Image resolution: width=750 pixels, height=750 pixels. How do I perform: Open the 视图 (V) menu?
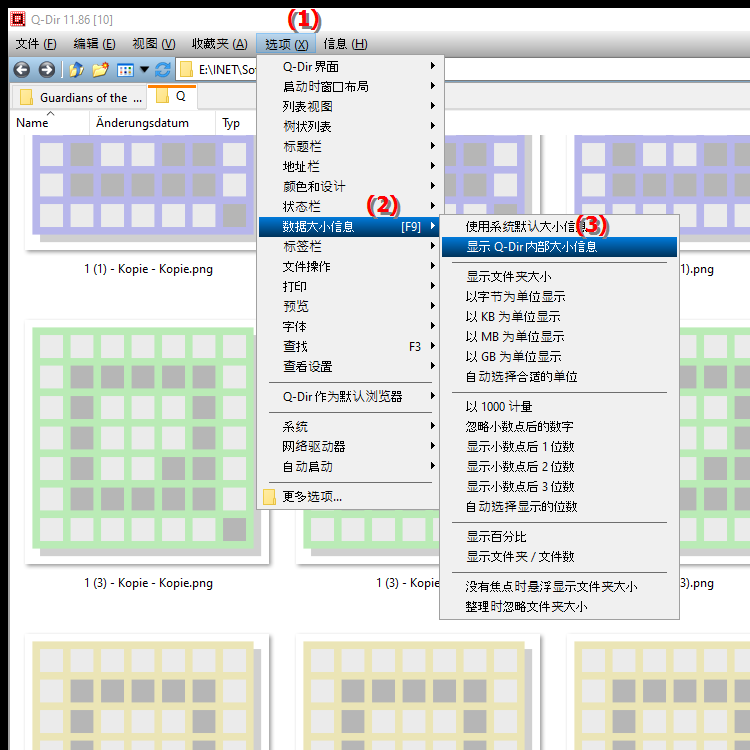click(154, 44)
